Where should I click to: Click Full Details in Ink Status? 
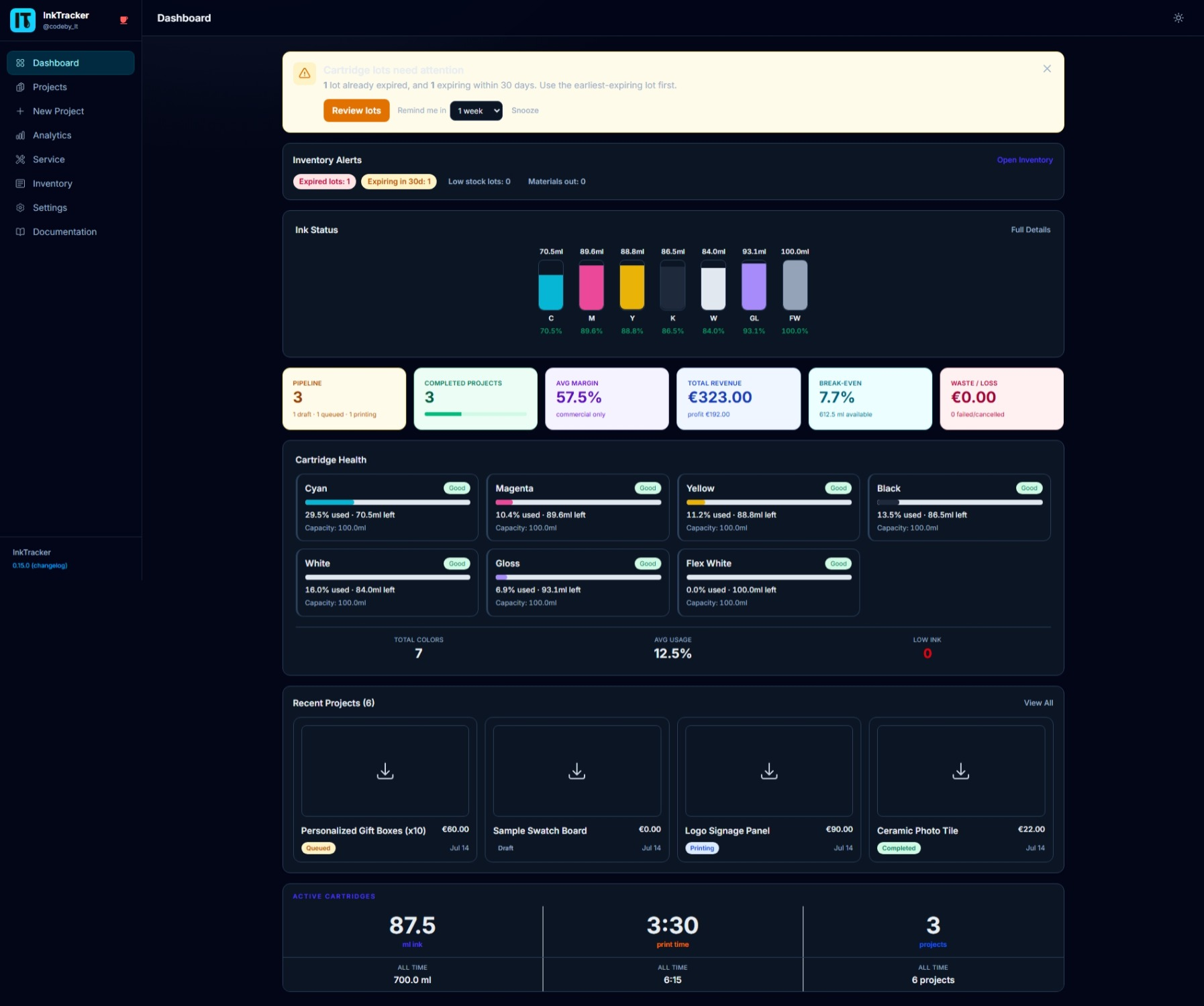1030,230
